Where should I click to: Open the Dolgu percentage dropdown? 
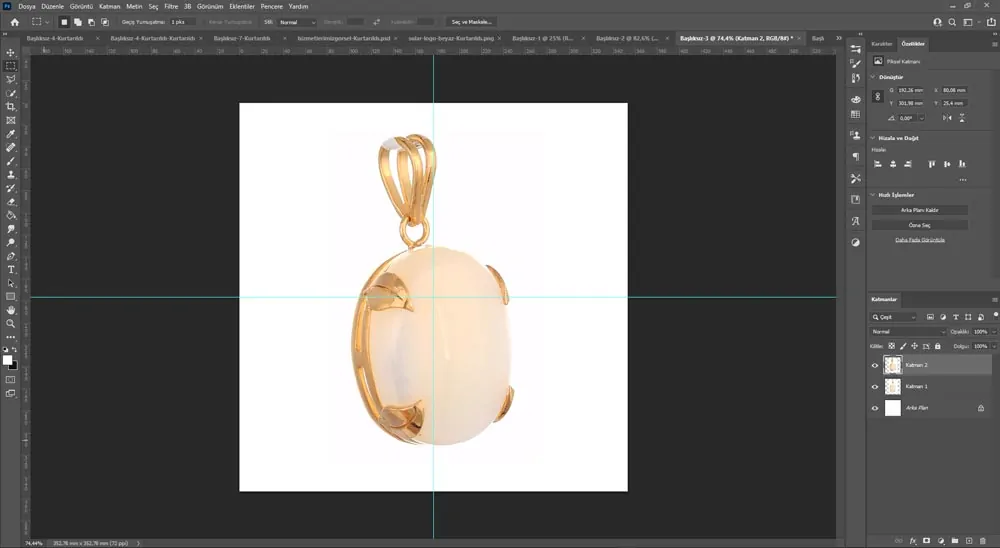[994, 346]
